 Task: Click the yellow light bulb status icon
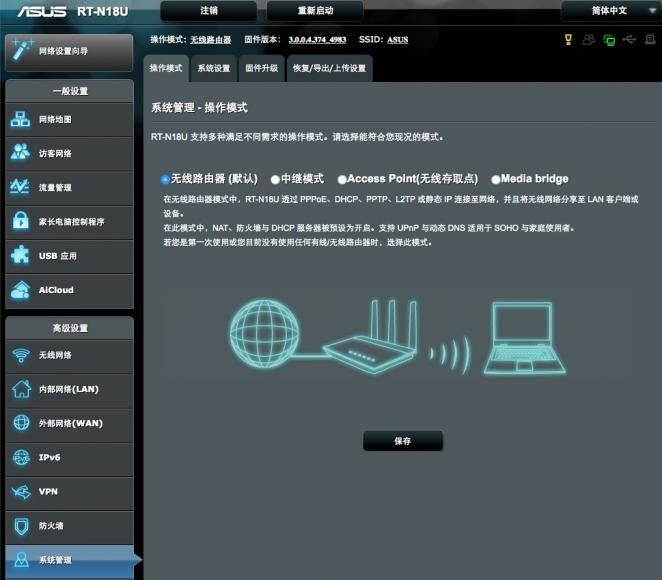568,40
